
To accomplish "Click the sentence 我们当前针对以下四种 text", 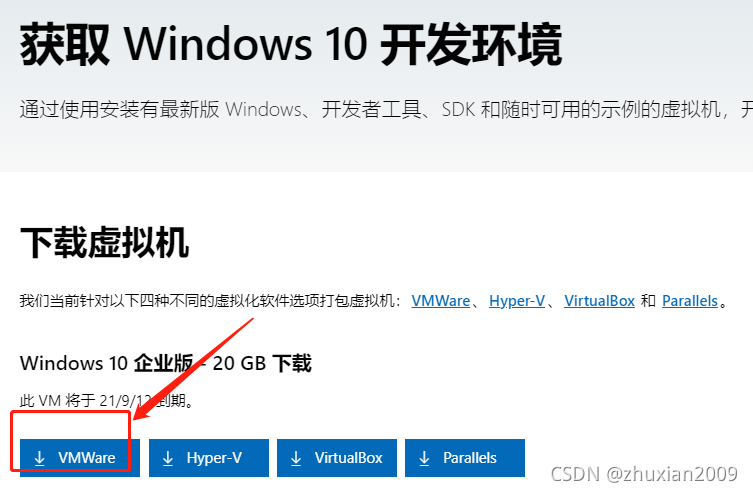I will [210, 301].
